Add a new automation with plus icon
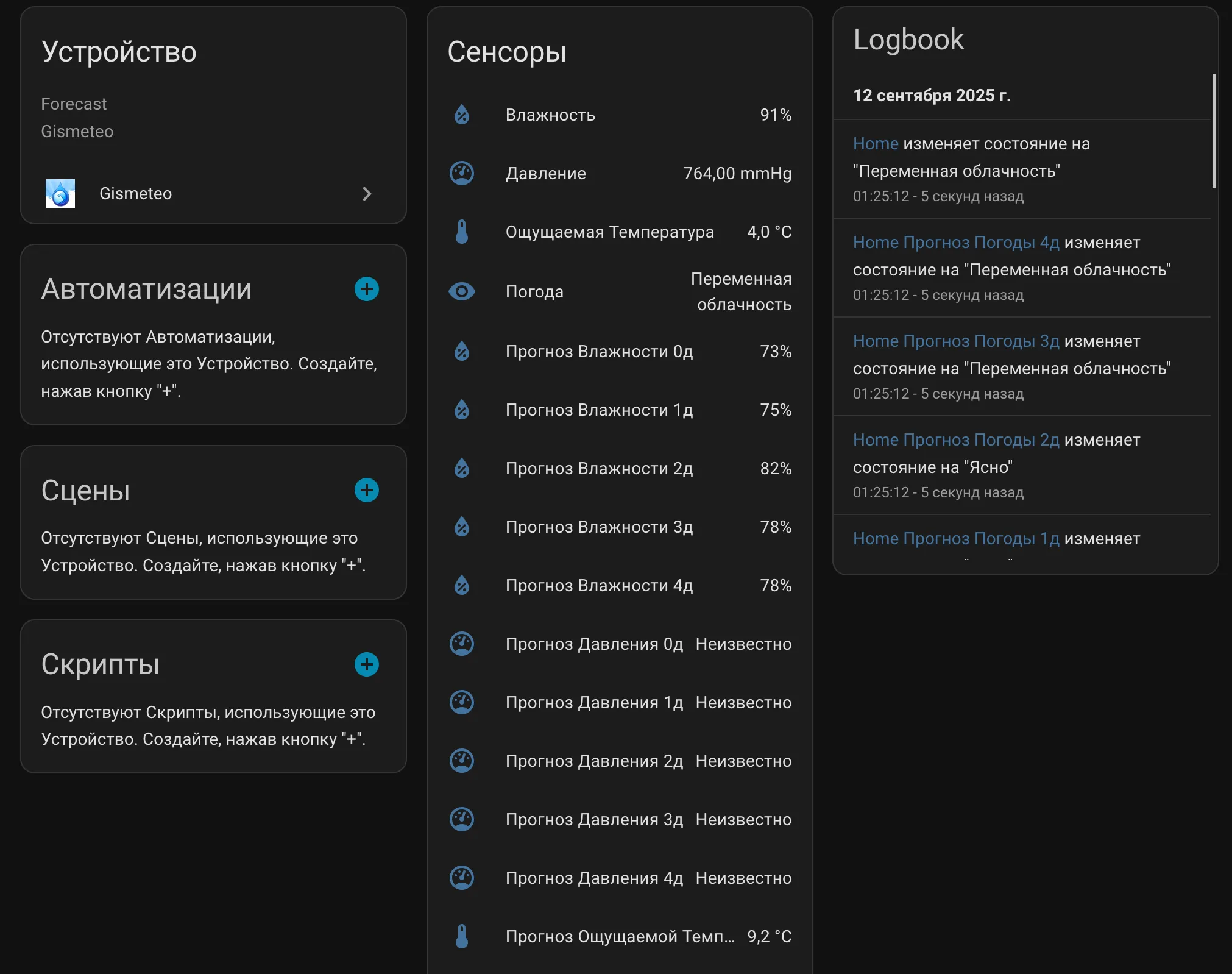The image size is (1232, 974). (x=367, y=289)
